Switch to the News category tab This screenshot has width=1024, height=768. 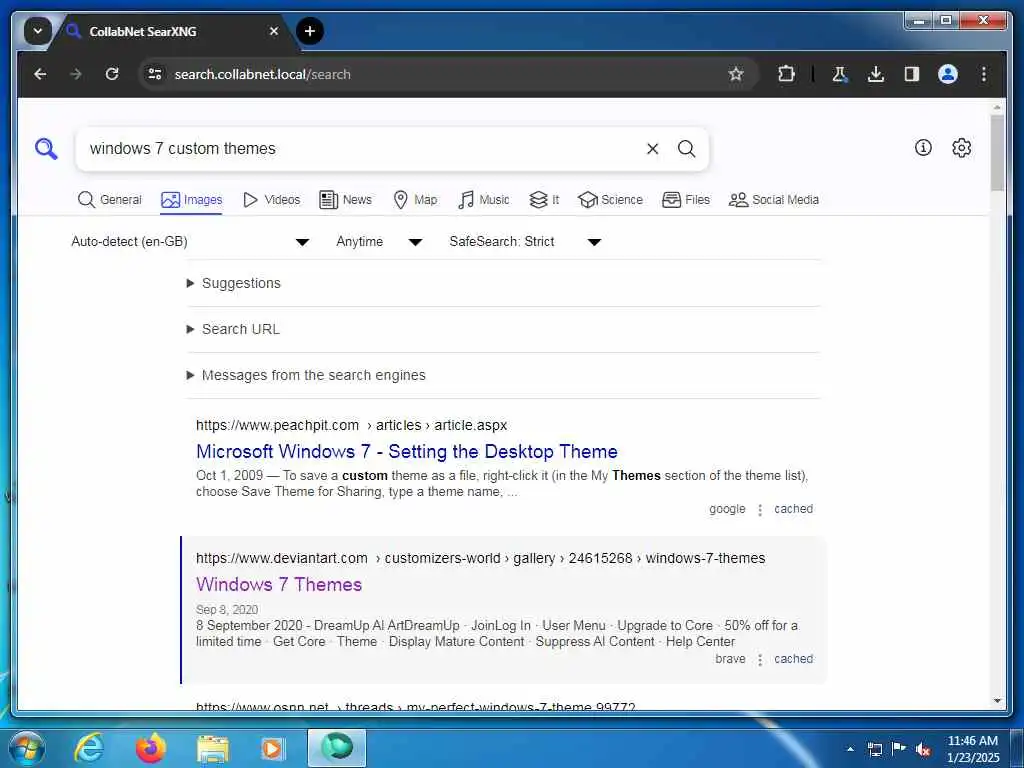point(345,200)
